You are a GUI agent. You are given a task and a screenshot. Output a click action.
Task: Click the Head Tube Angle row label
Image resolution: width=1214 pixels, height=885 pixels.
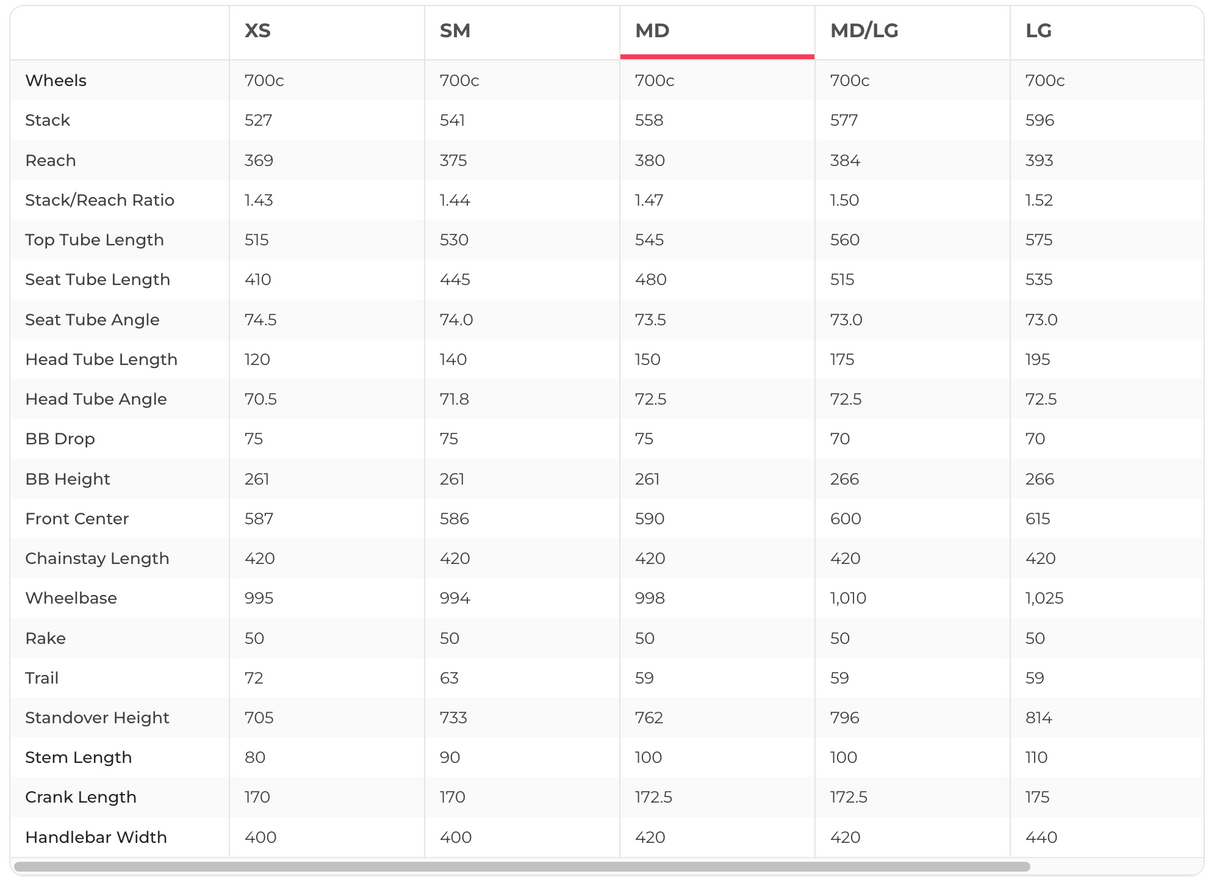click(96, 399)
